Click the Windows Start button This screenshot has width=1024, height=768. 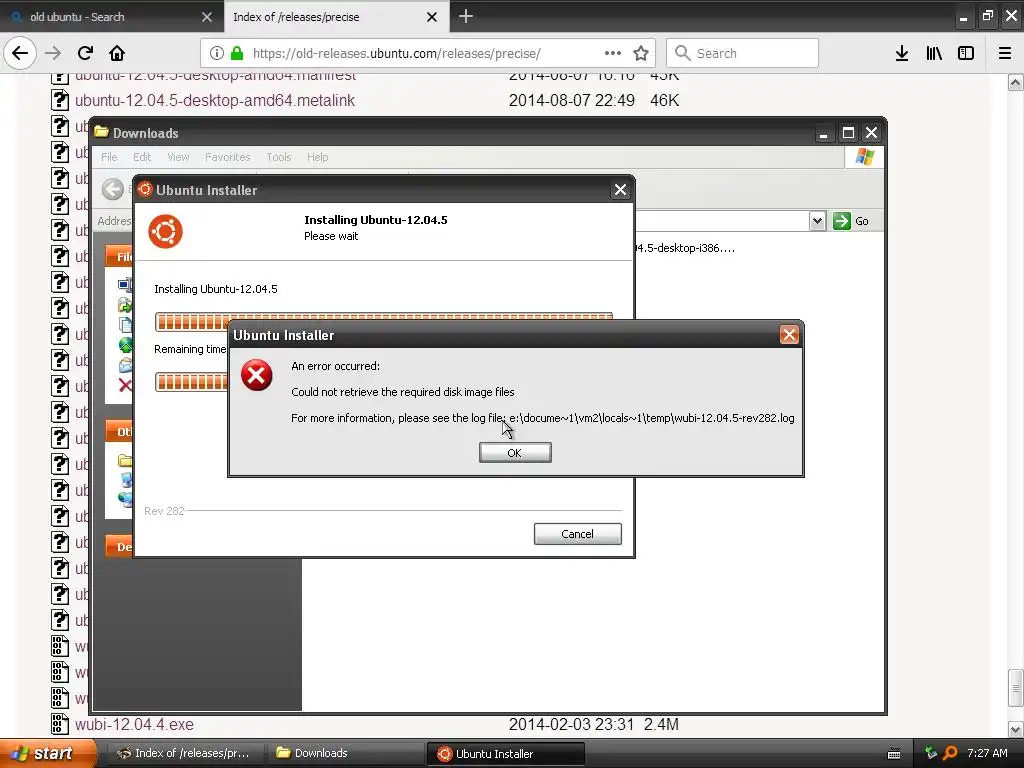tap(48, 754)
